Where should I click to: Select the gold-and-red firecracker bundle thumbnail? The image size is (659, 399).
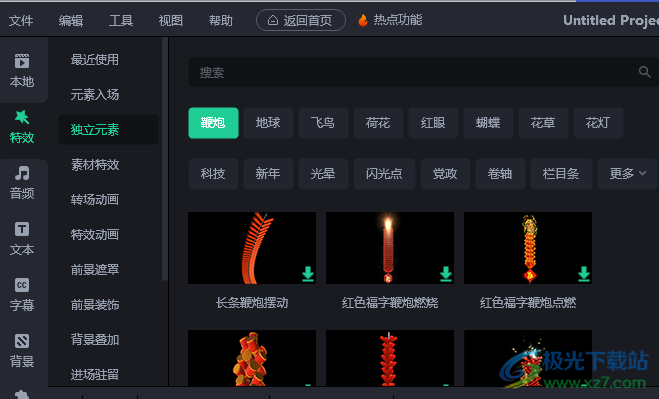tap(252, 358)
